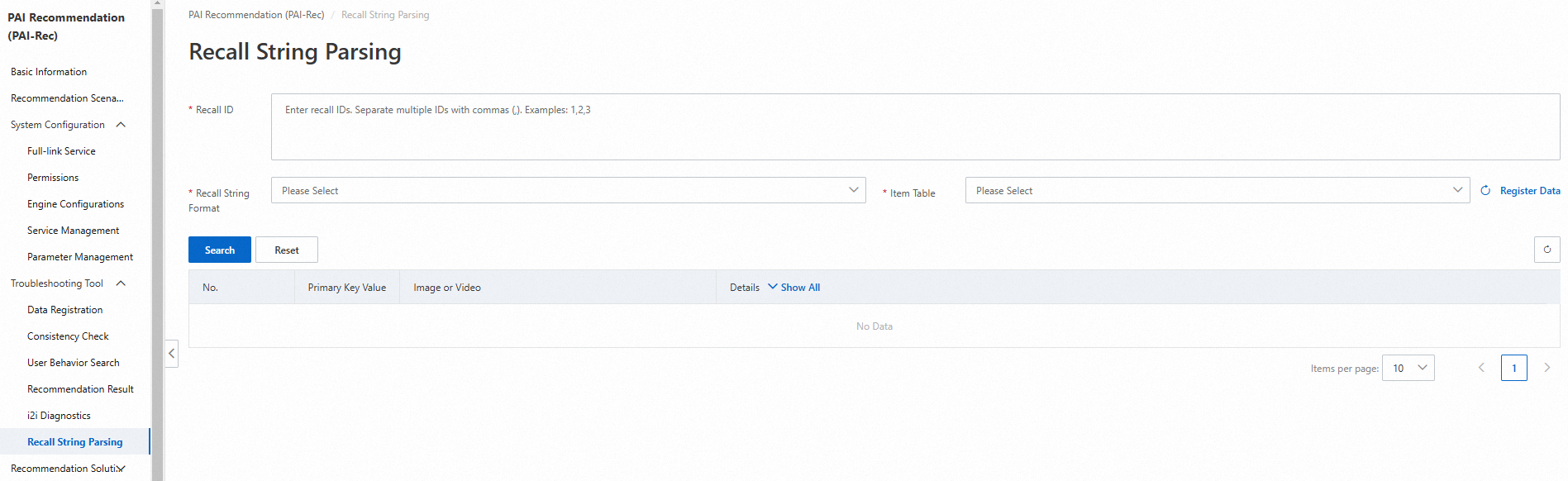This screenshot has height=481, width=1568.
Task: Open the items per page dropdown
Action: [x=1408, y=368]
